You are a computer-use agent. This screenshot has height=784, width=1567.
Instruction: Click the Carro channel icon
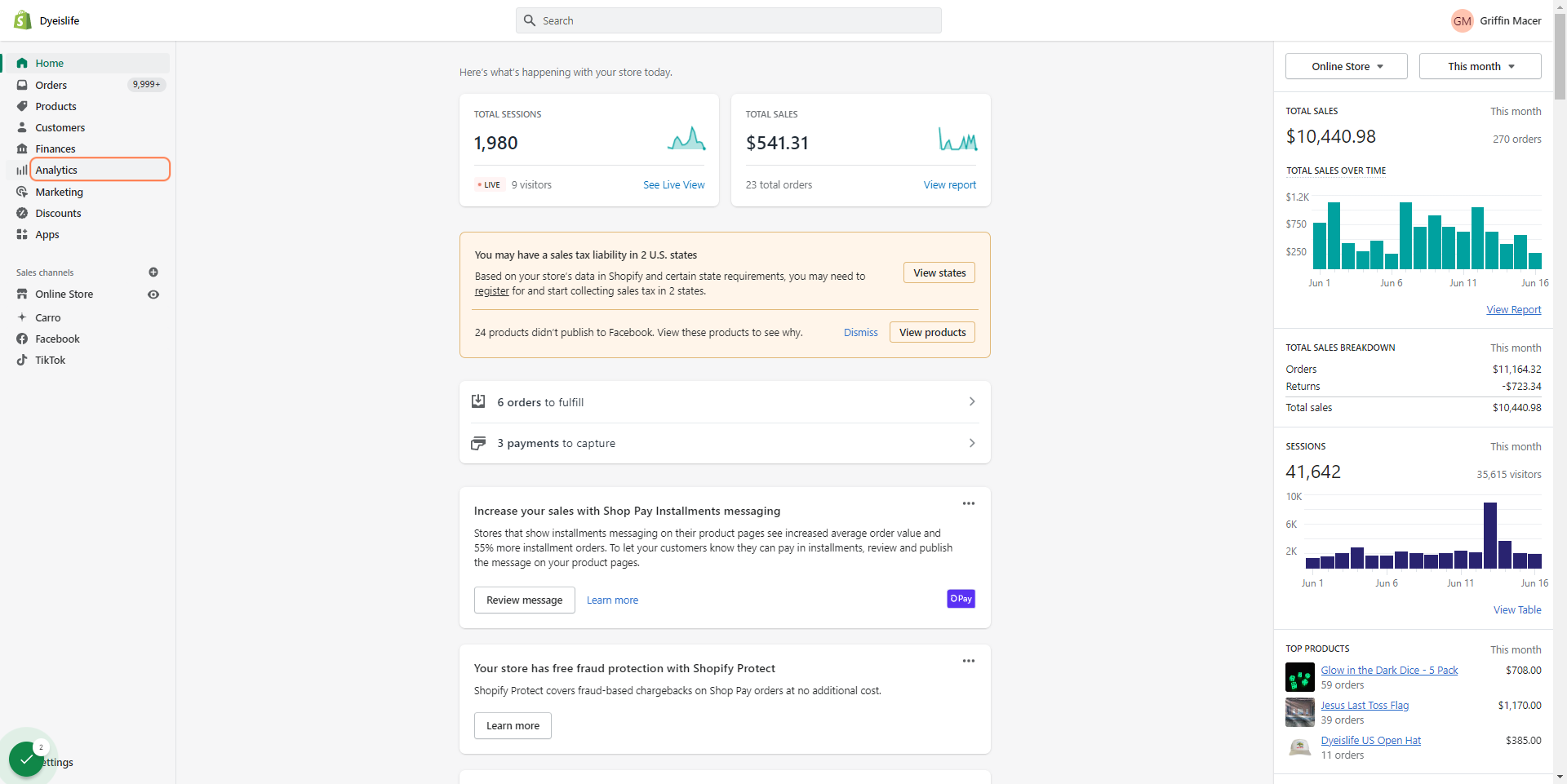point(22,317)
